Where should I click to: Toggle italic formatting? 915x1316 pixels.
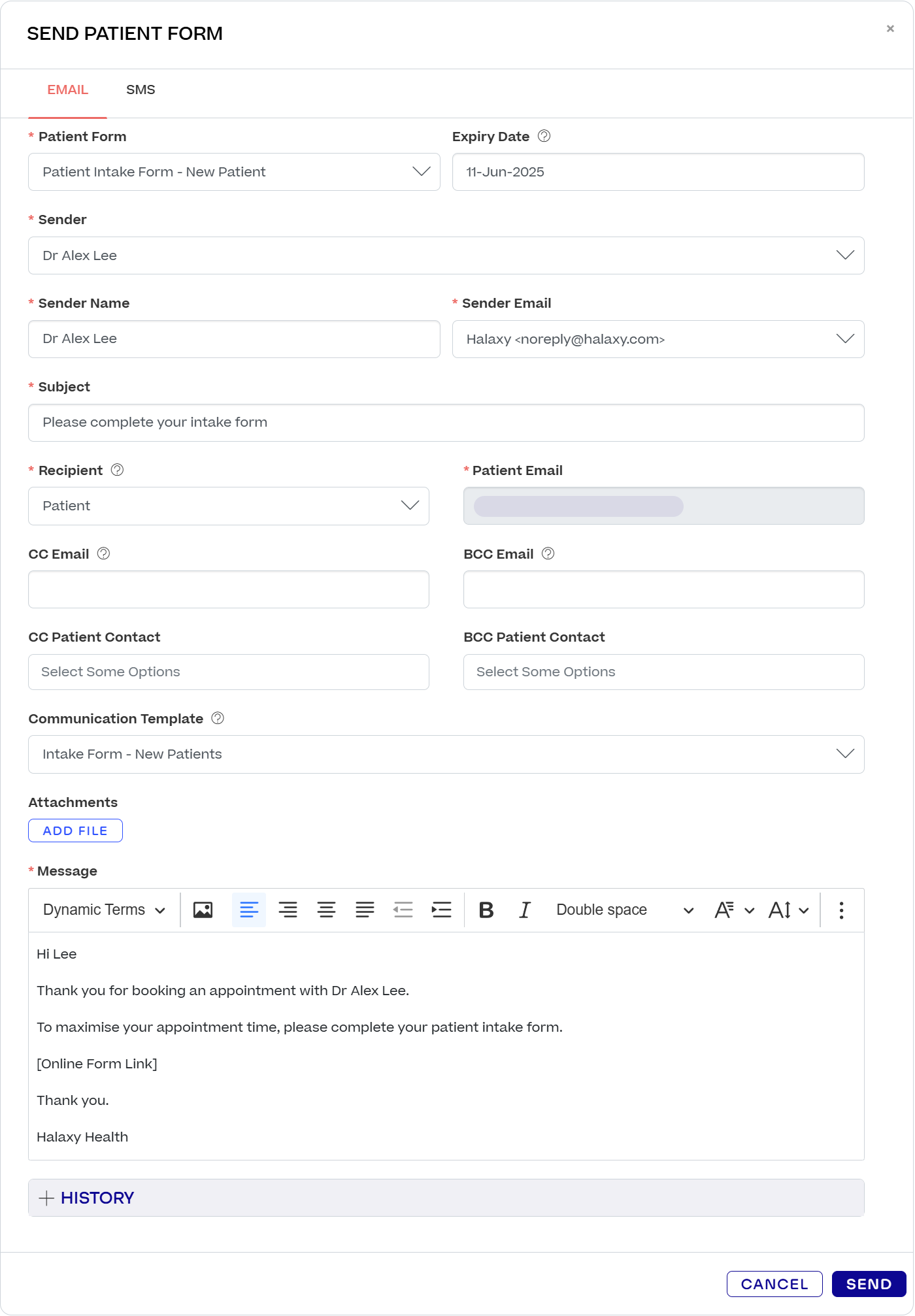(525, 910)
